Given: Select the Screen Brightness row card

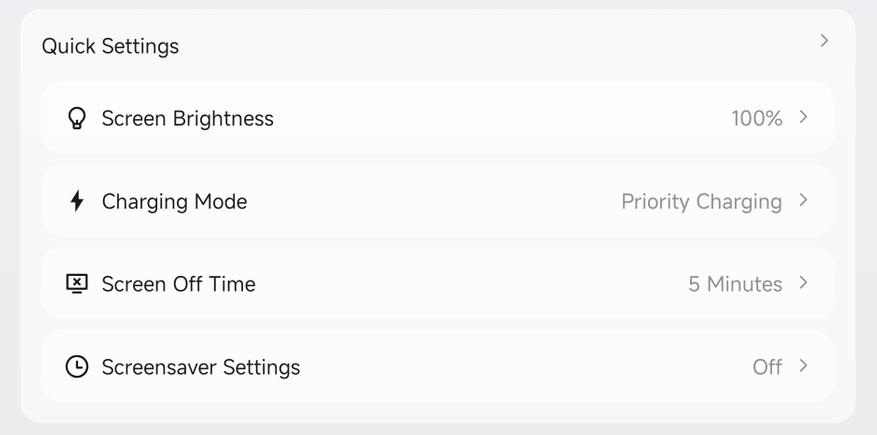Looking at the screenshot, I should 438,118.
